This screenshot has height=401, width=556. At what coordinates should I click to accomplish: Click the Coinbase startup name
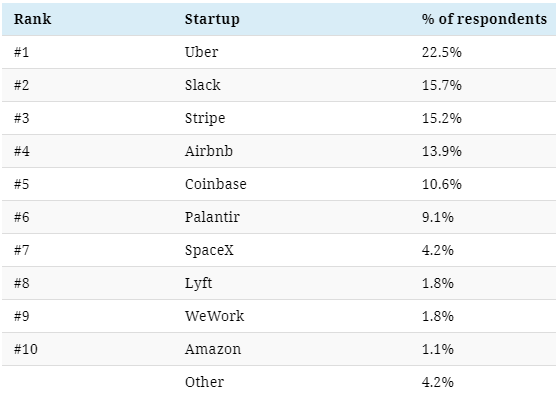(216, 184)
